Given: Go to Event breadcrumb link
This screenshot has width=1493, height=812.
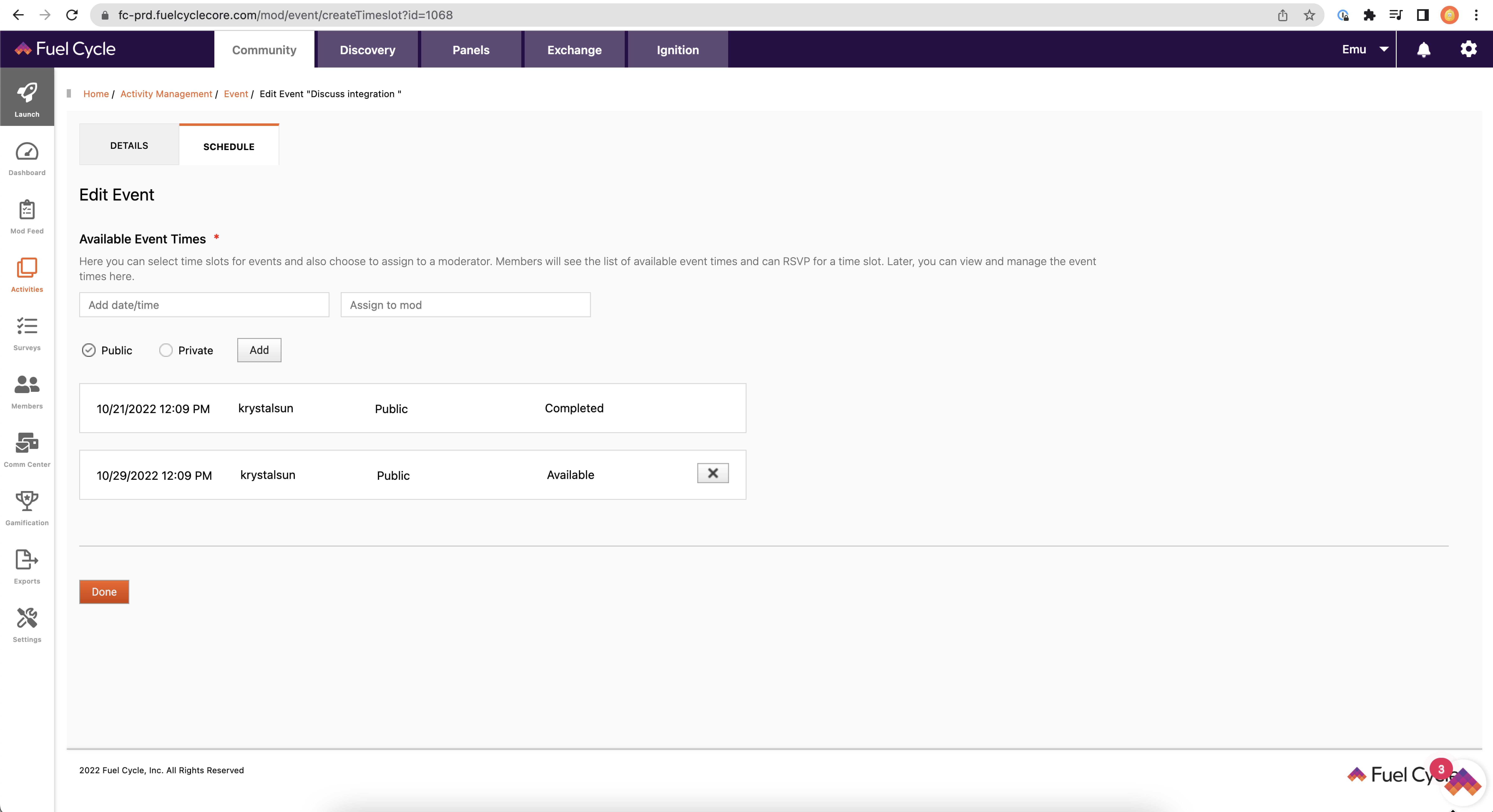Looking at the screenshot, I should pos(236,94).
